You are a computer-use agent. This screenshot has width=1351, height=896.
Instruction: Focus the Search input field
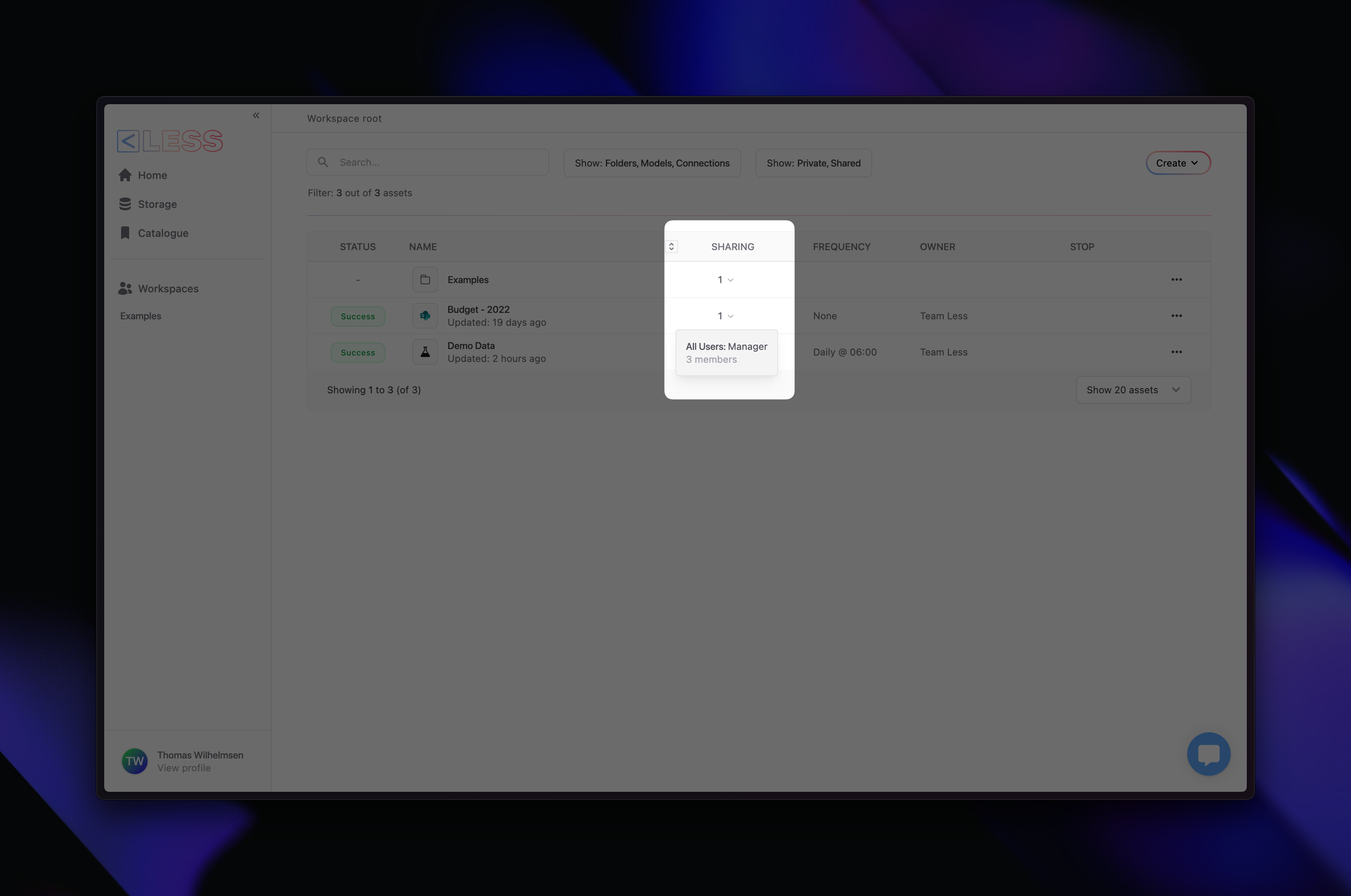[428, 162]
